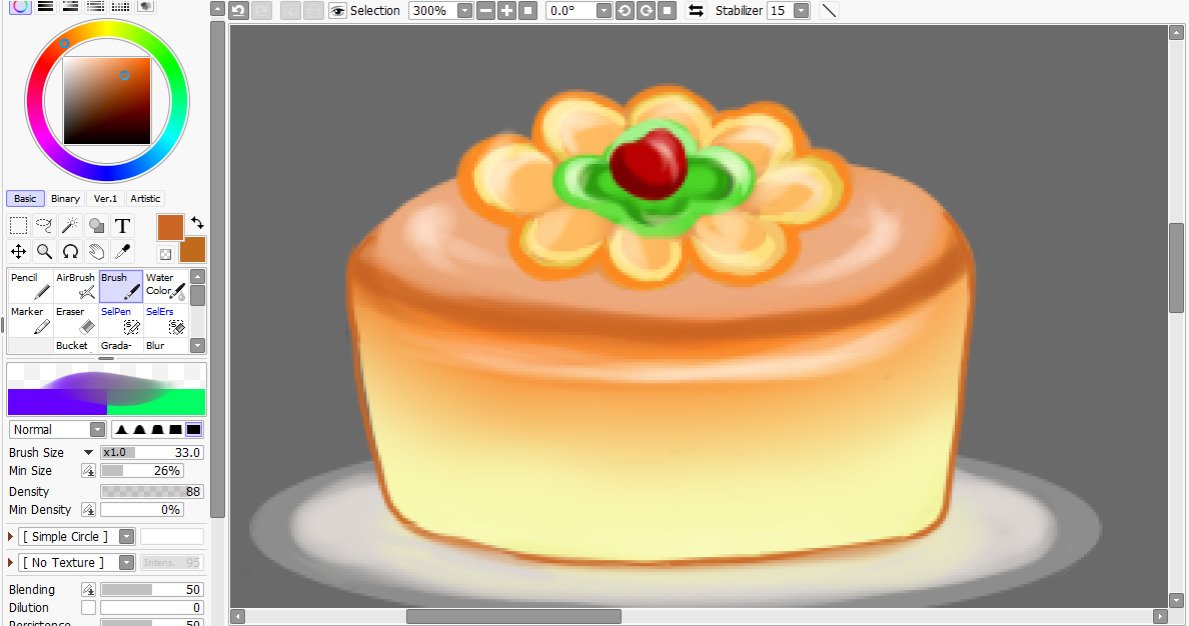Switch to the Ver.1 tool tab
Image resolution: width=1189 pixels, height=626 pixels.
click(105, 199)
